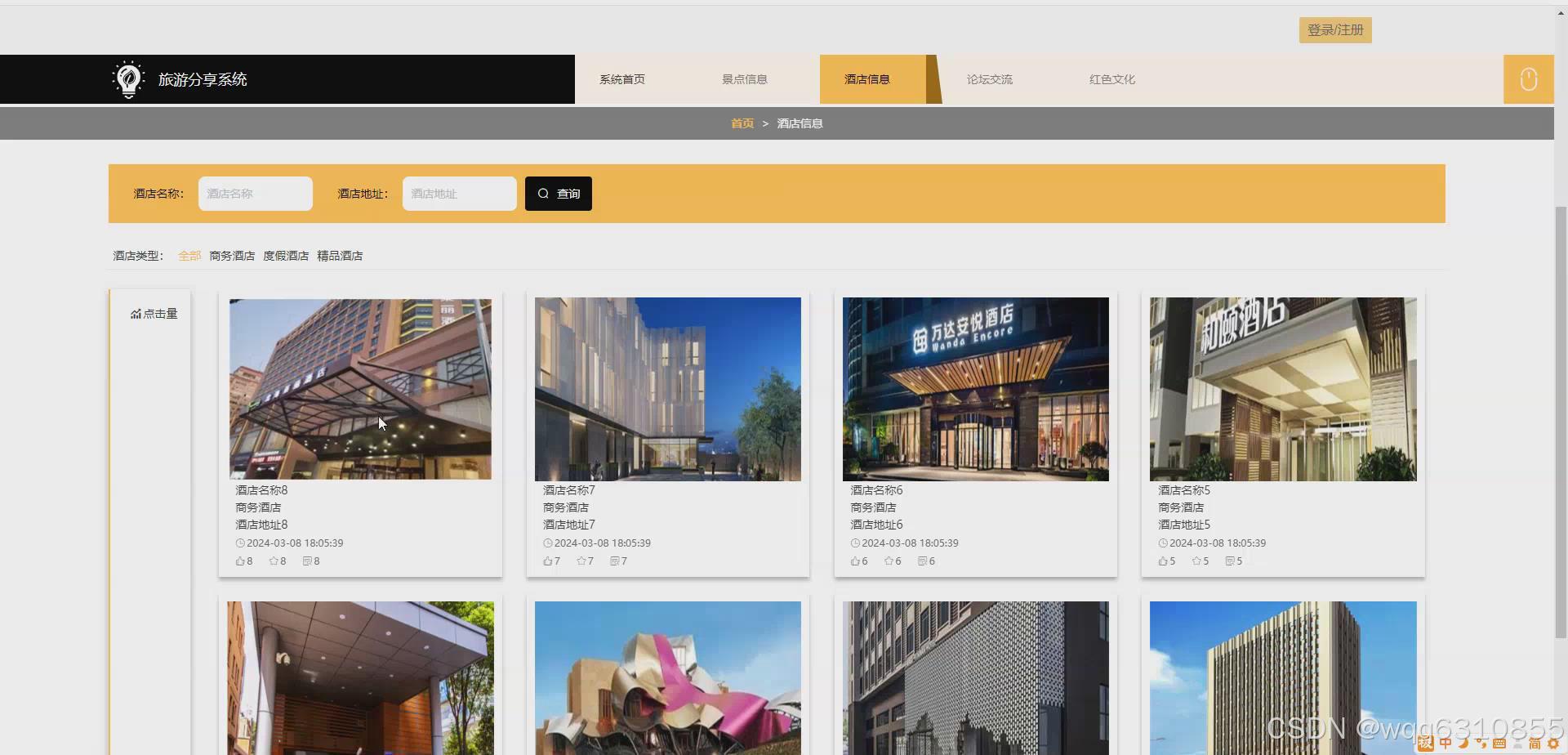Click the 登录/注册 button

point(1335,30)
